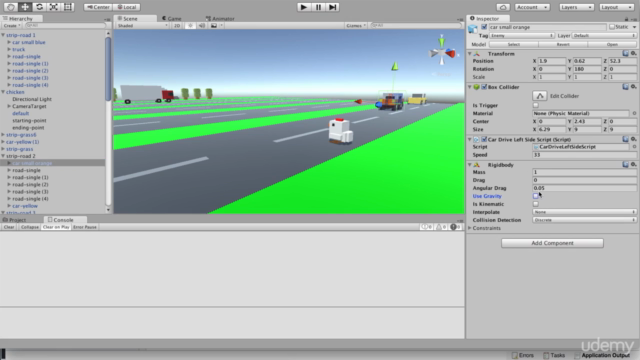Open Transform component help icon
Viewport: 640px width, 360px height.
point(625,53)
